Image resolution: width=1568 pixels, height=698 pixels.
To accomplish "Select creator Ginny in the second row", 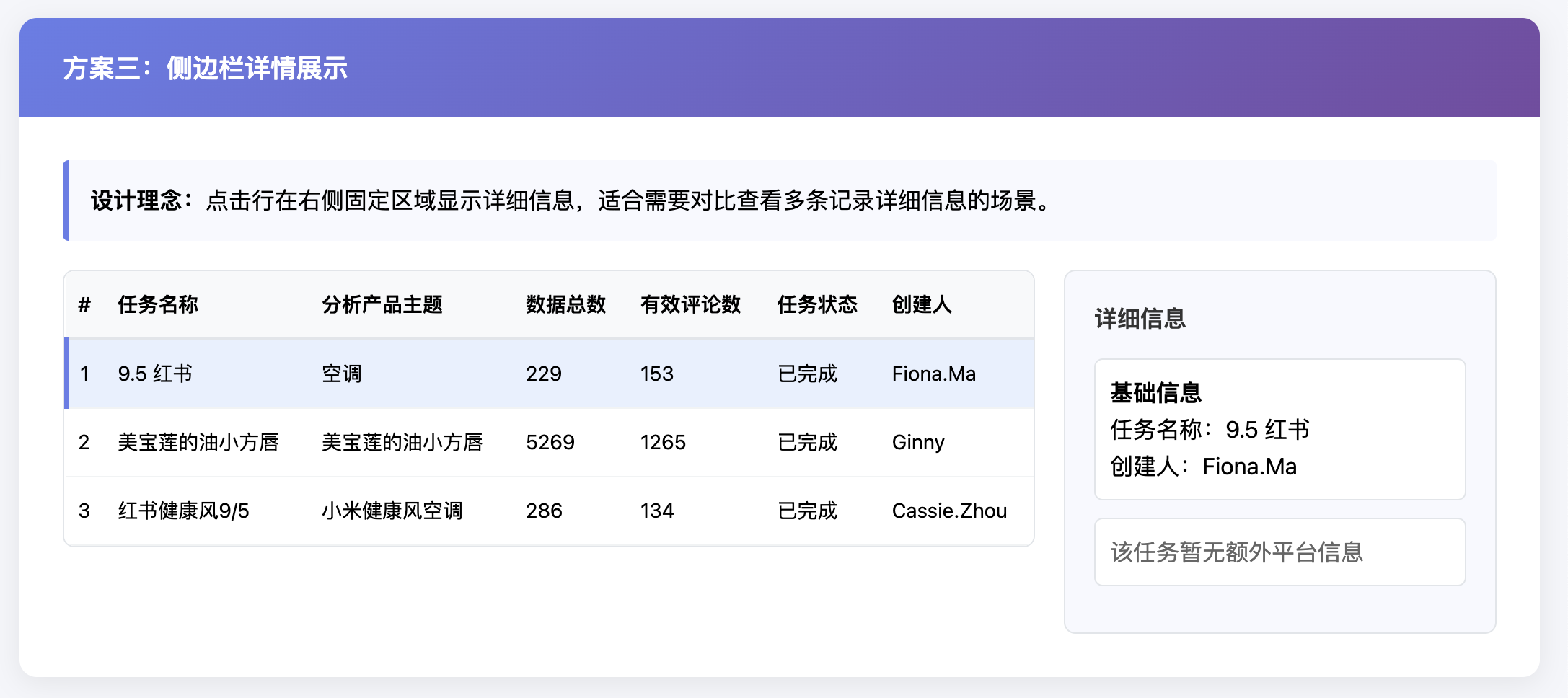I will [918, 442].
